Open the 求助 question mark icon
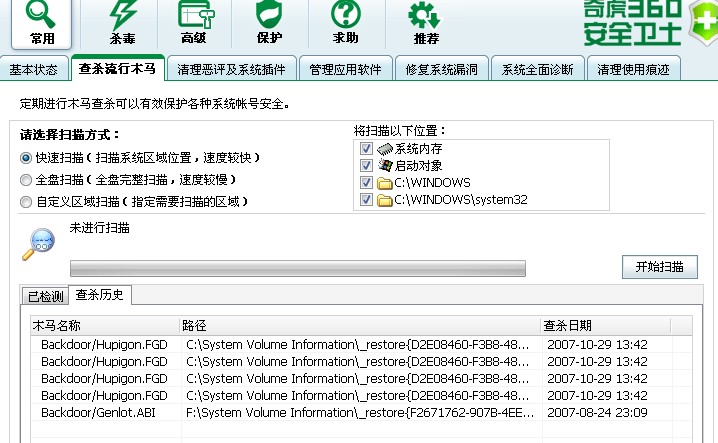718x443 pixels. pos(346,15)
